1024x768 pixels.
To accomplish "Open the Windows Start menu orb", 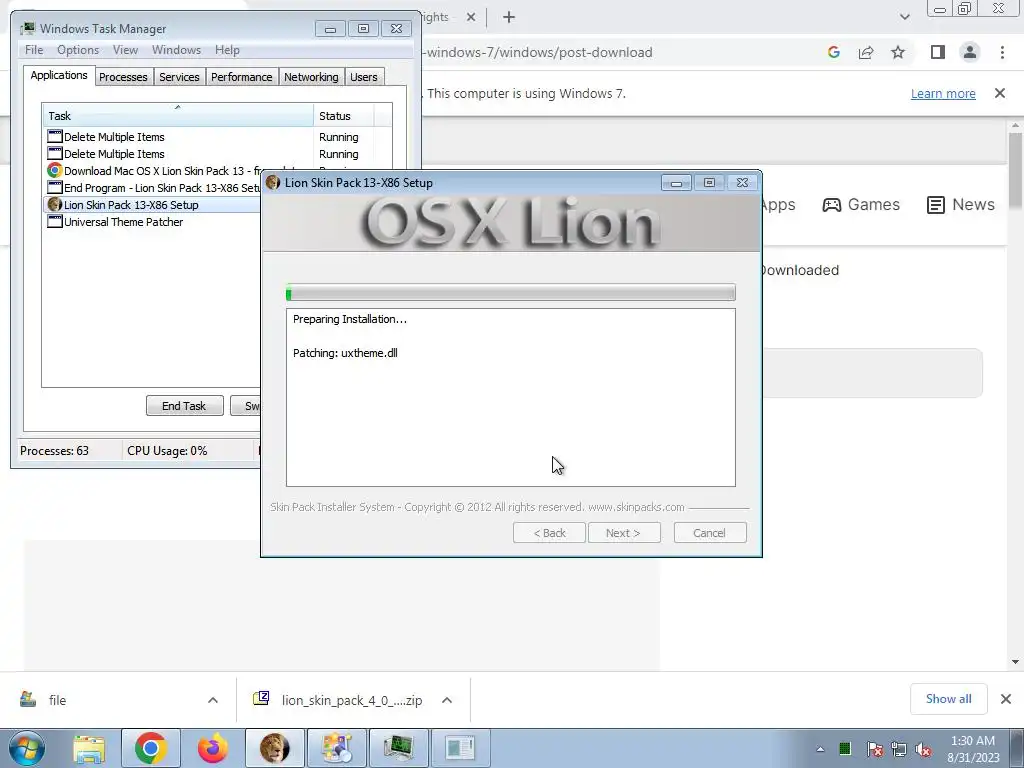I will [26, 748].
